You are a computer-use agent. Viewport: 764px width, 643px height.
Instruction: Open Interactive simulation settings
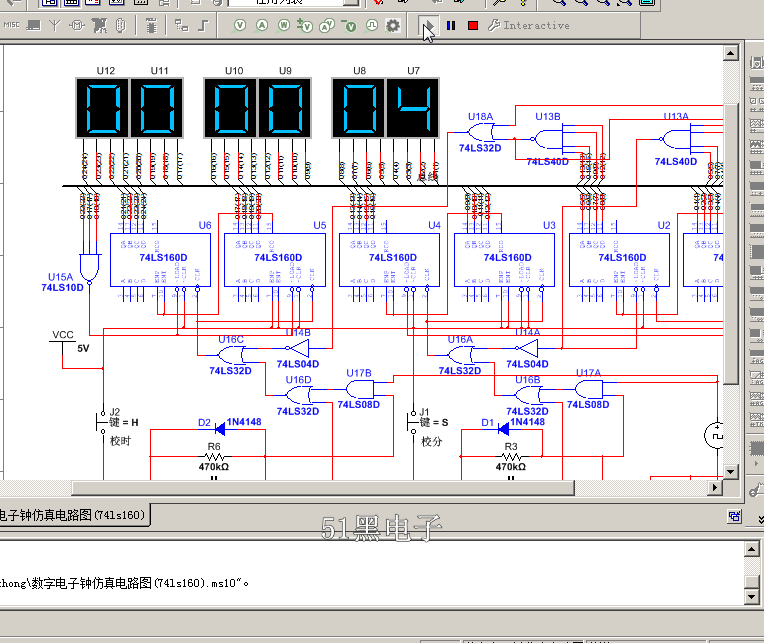point(529,25)
